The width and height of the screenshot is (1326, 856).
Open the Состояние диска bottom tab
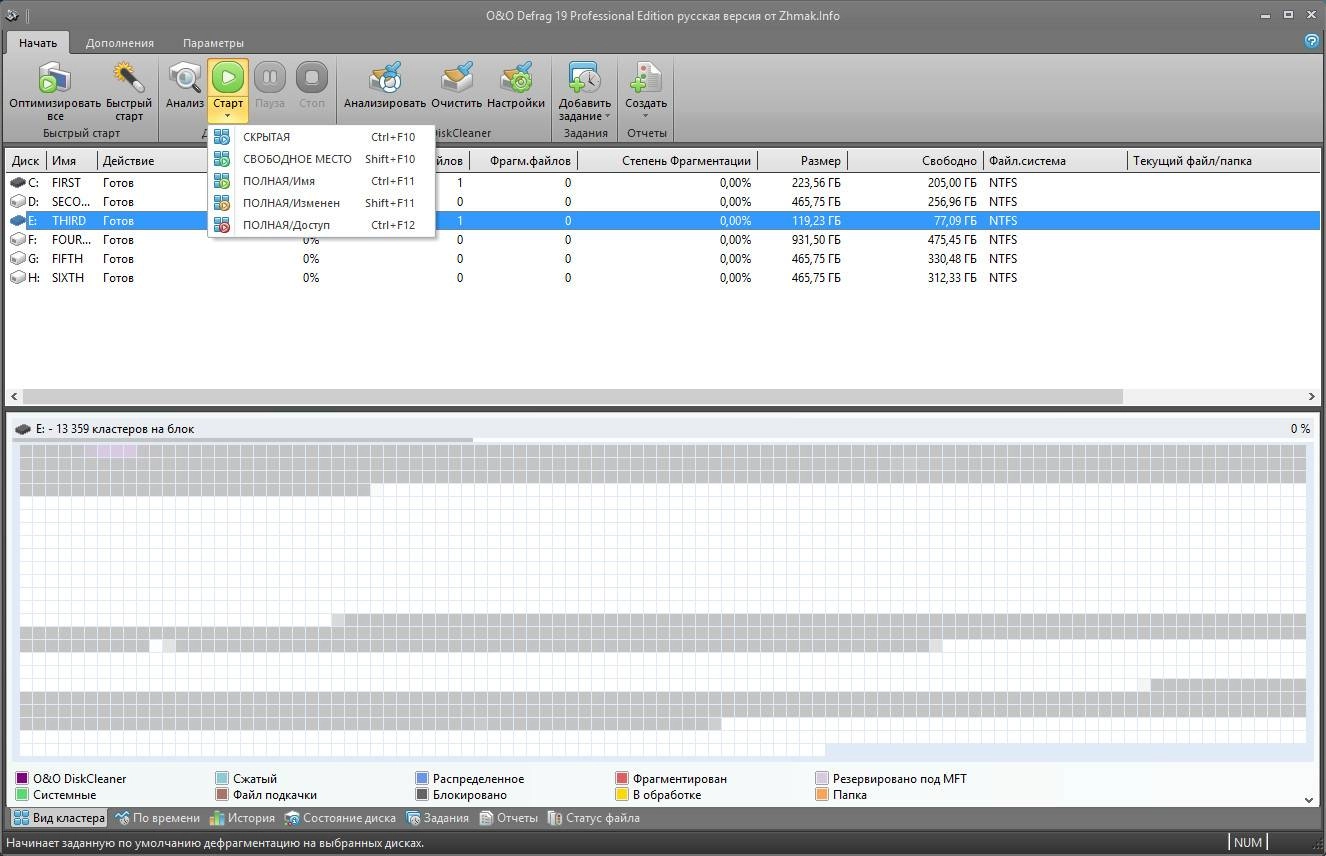[x=340, y=818]
